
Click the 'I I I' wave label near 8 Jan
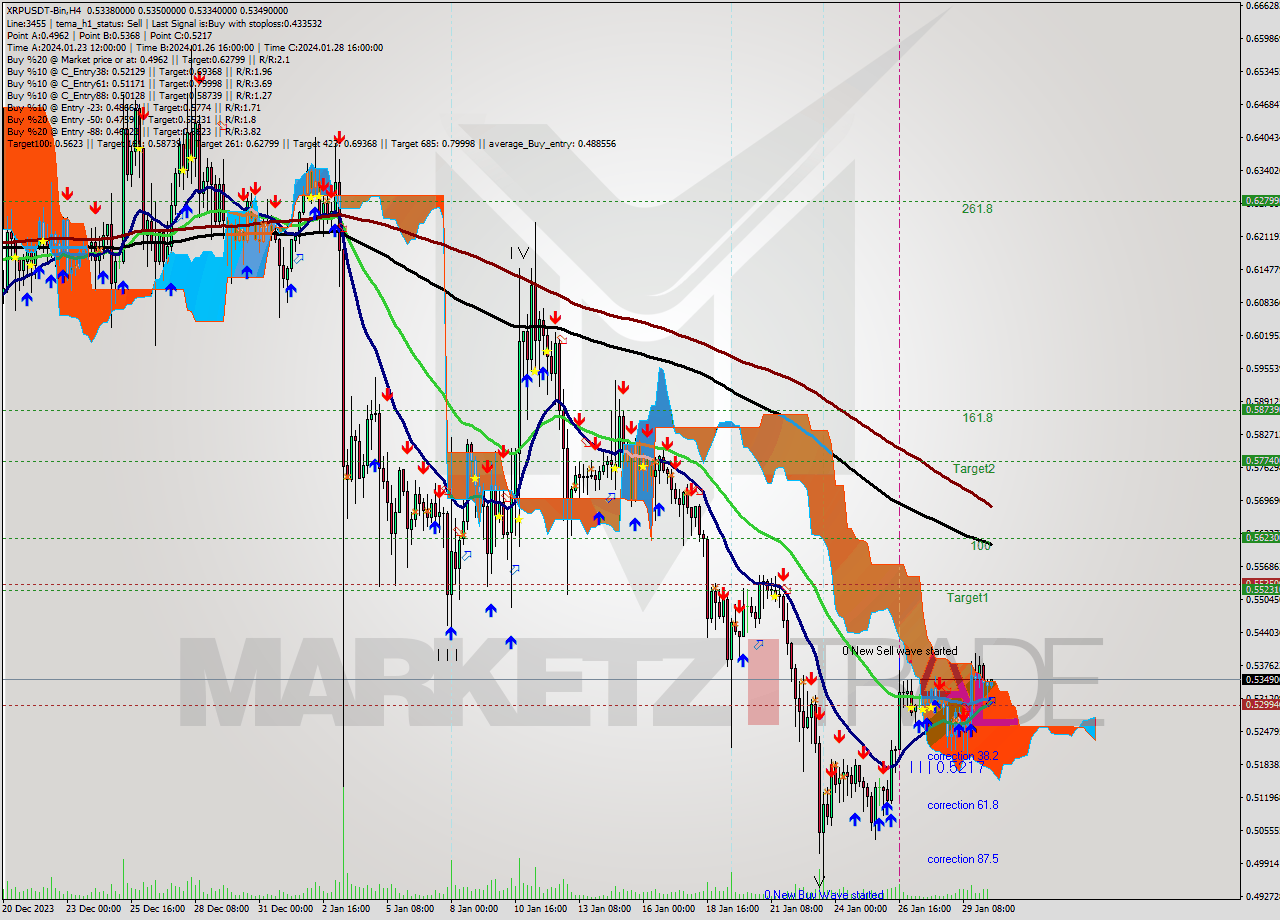pyautogui.click(x=448, y=655)
